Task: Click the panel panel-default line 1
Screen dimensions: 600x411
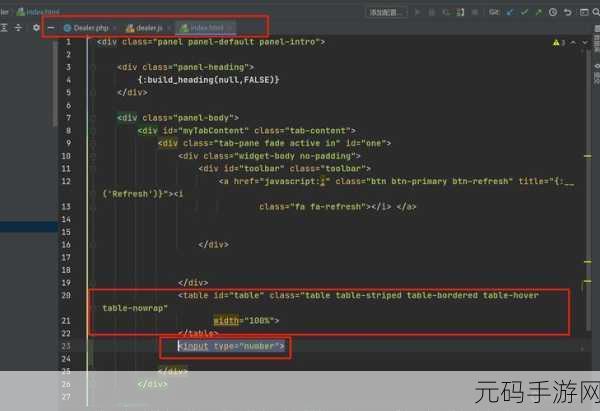Action: [x=211, y=42]
